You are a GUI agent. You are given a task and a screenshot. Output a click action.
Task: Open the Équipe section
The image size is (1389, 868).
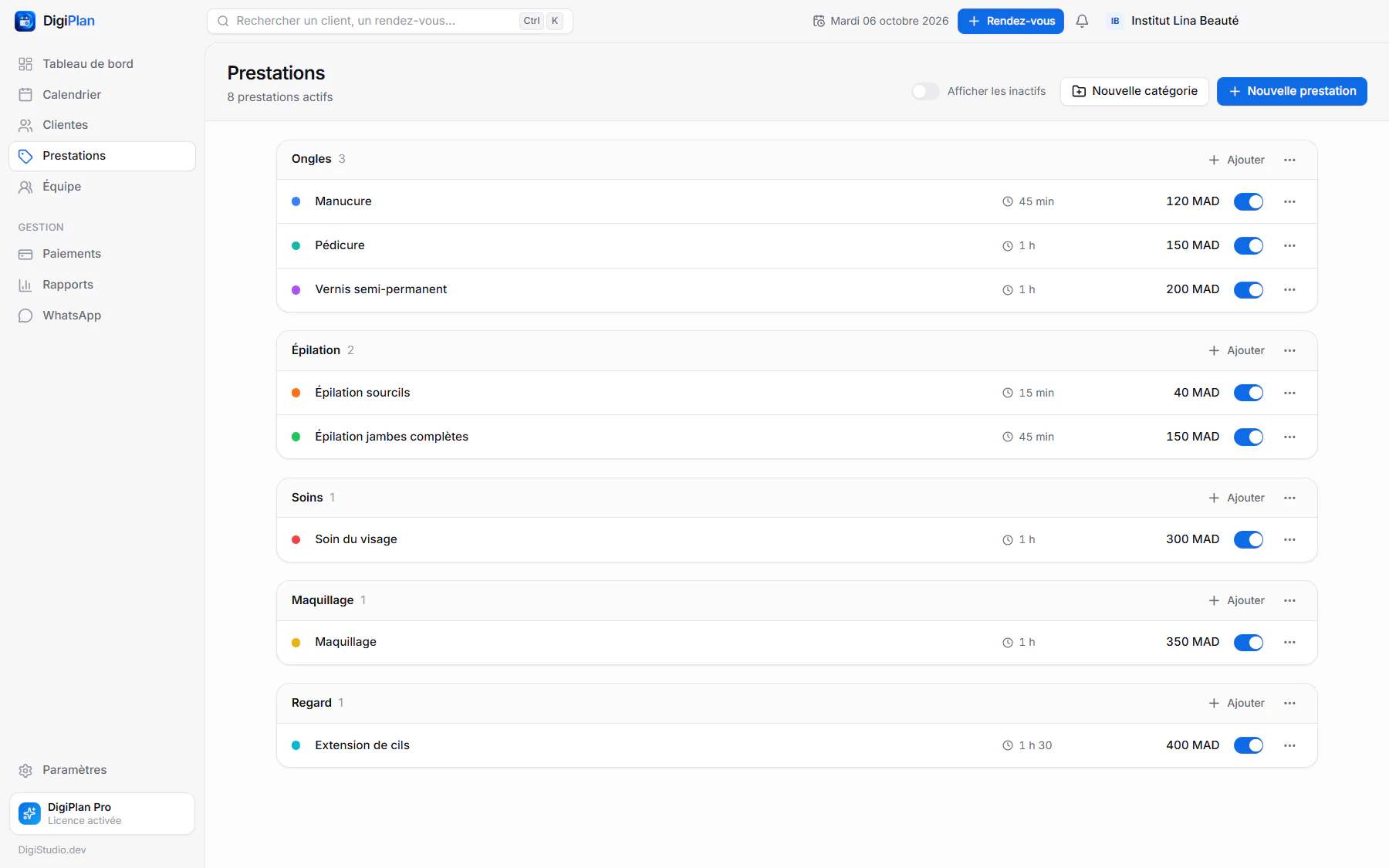click(x=102, y=187)
